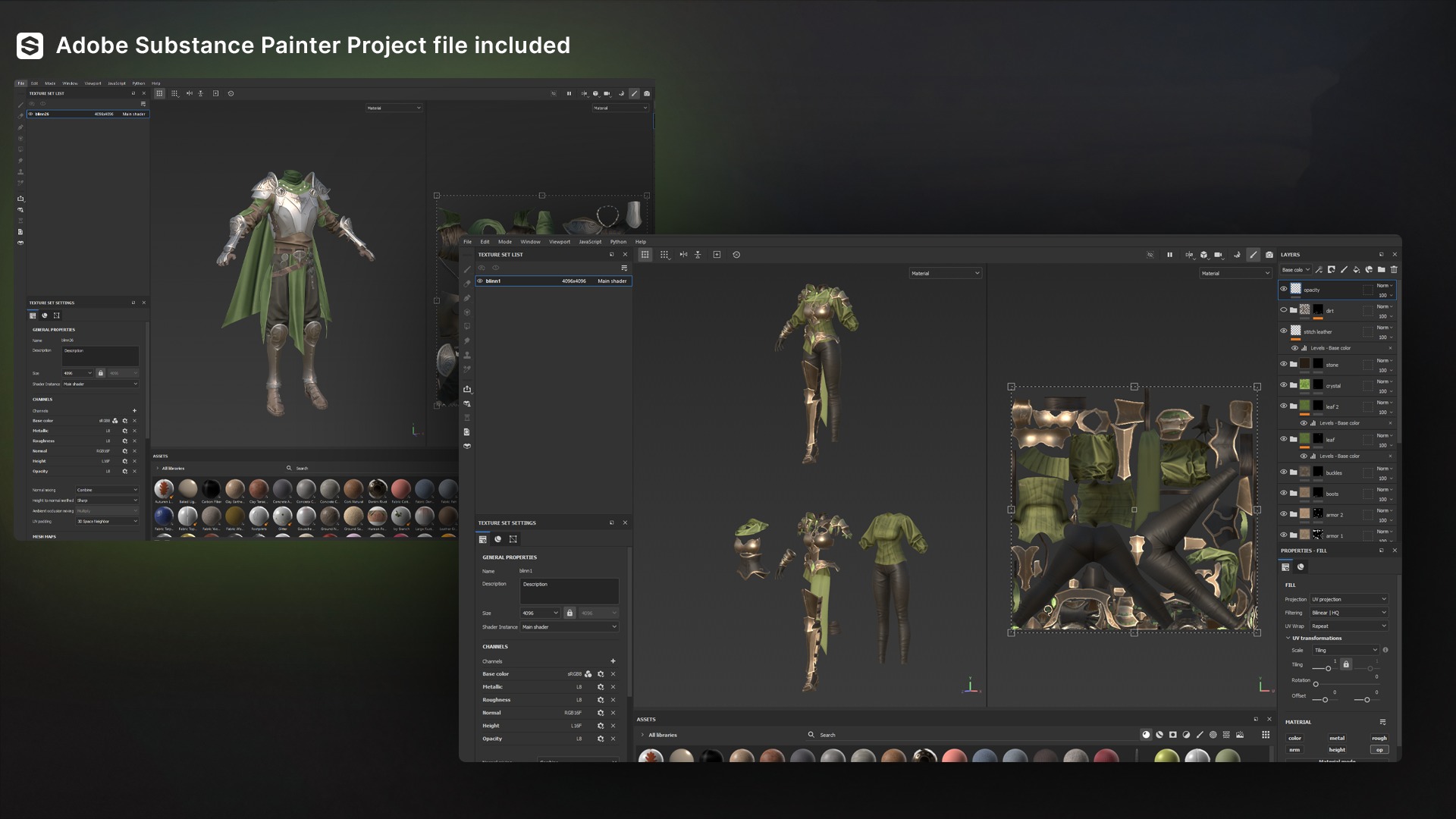Toggle color material channel button
The image size is (1456, 819).
1294,738
